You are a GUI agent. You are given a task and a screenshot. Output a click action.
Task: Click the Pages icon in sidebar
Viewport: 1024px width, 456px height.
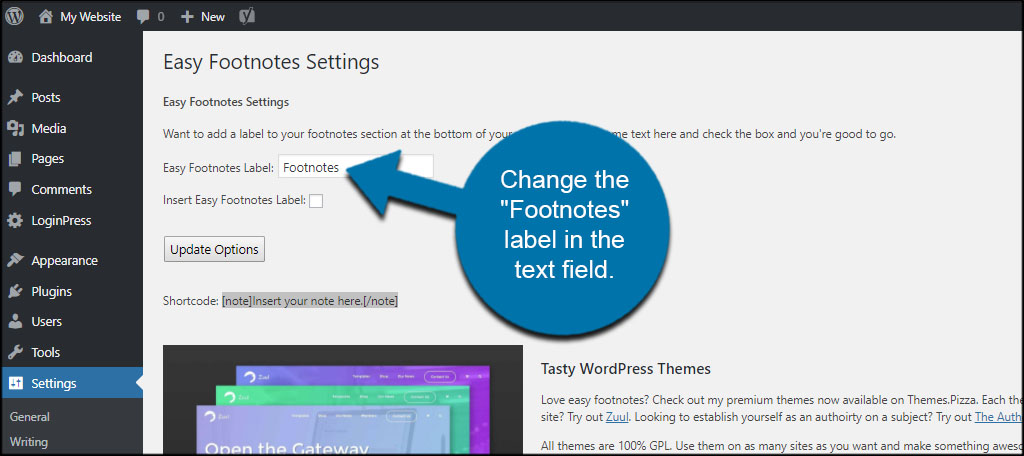point(15,159)
